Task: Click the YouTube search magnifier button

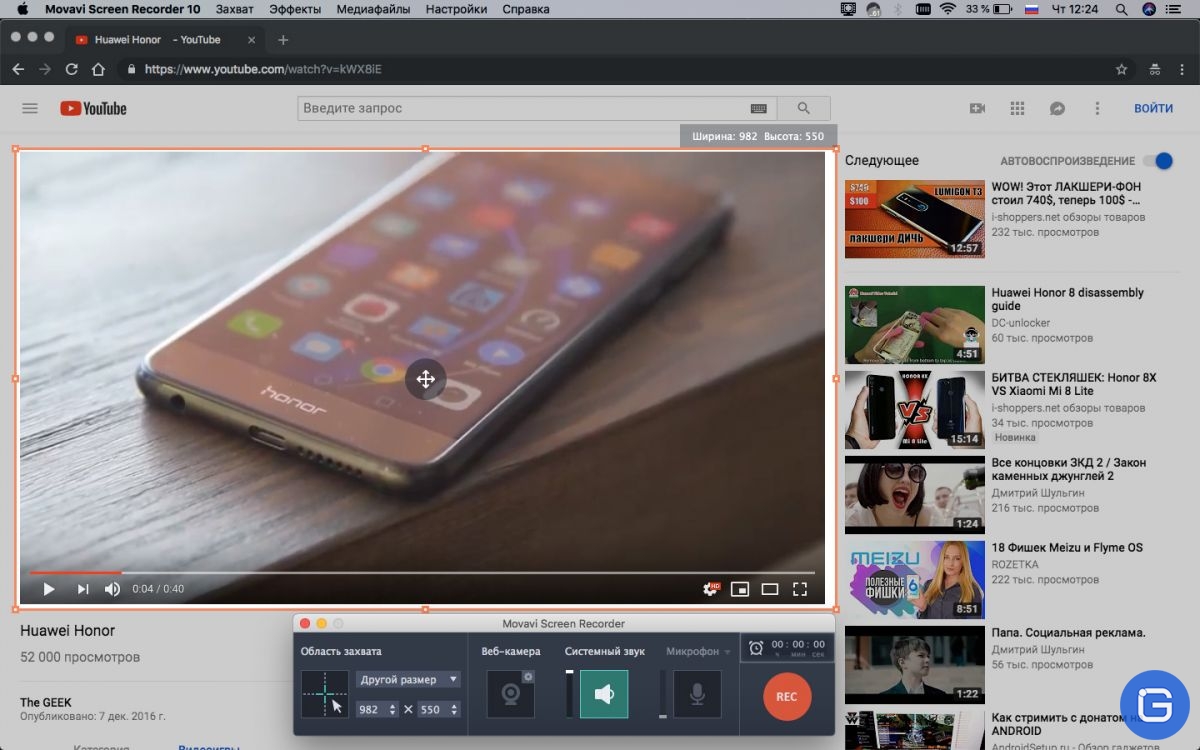Action: tap(803, 108)
